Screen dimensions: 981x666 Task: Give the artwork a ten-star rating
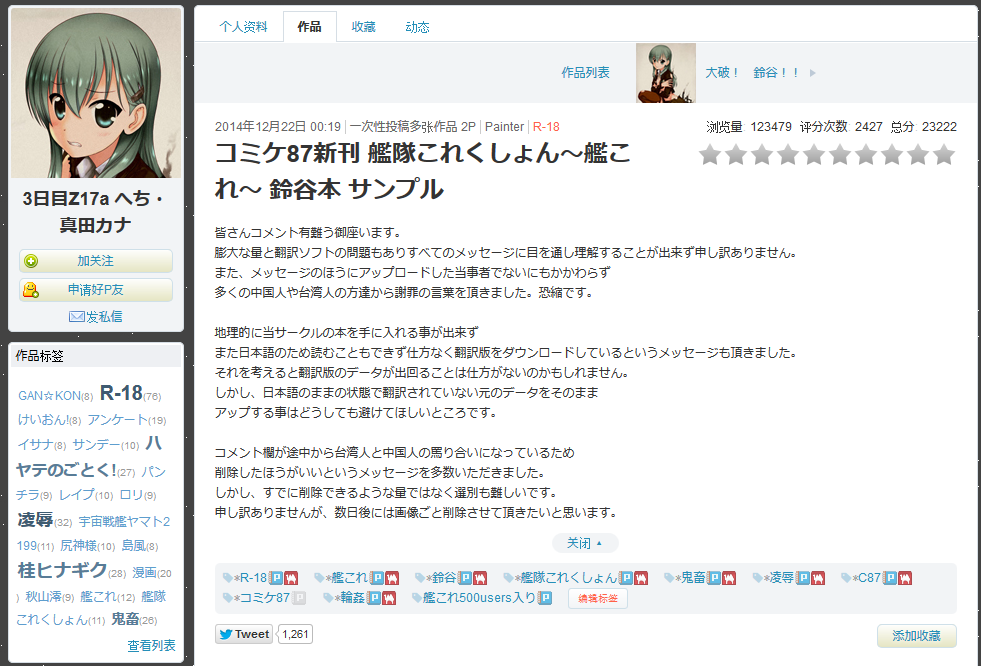(943, 155)
